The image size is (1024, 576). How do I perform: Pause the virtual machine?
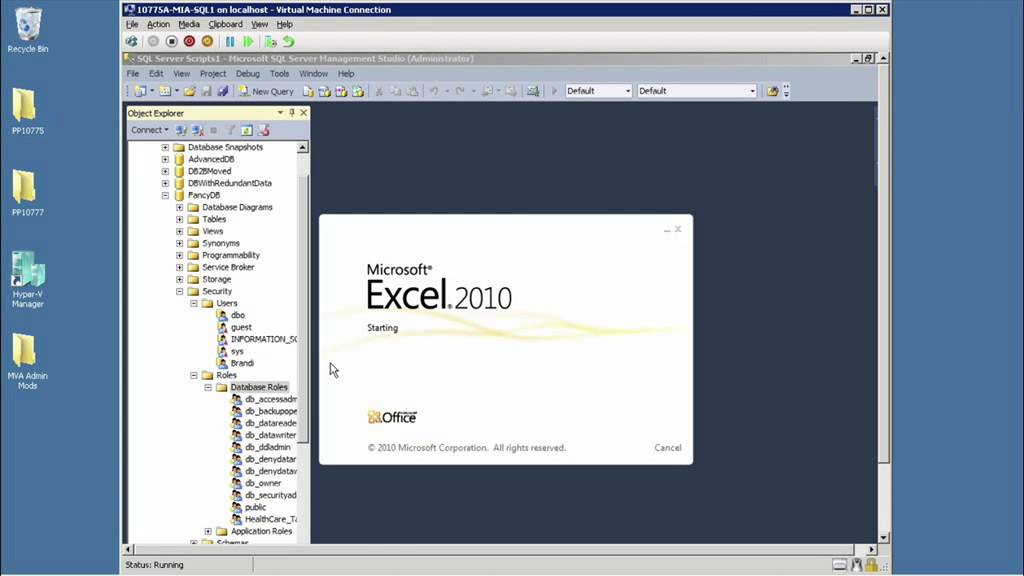(x=230, y=42)
